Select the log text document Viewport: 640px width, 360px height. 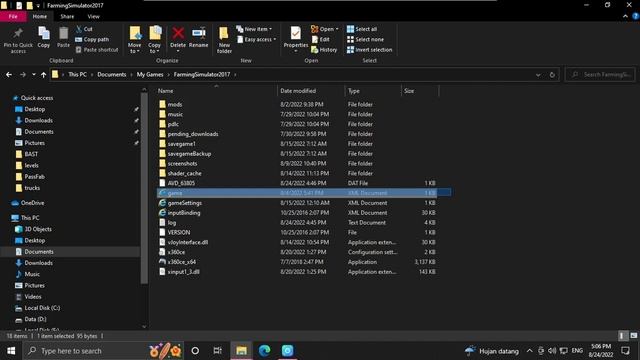[171, 222]
